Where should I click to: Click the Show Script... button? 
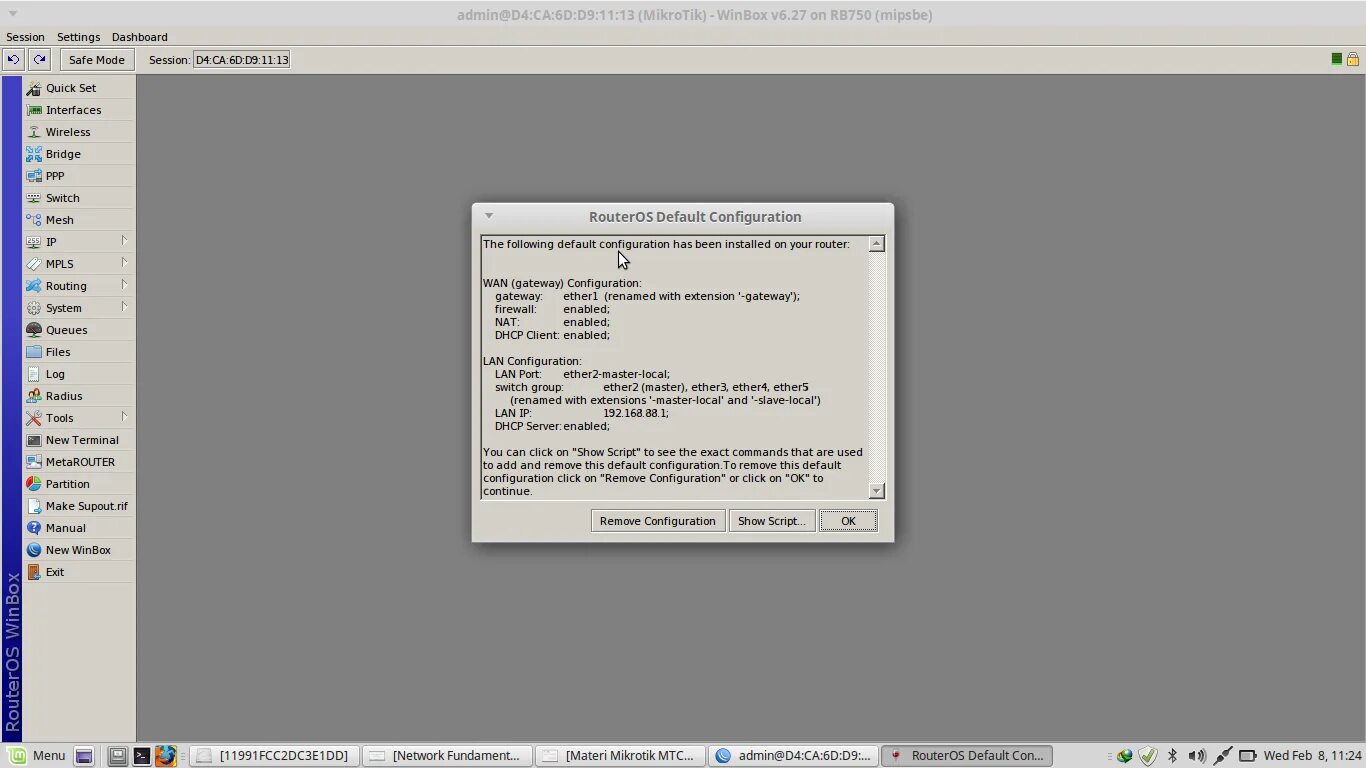click(x=771, y=521)
